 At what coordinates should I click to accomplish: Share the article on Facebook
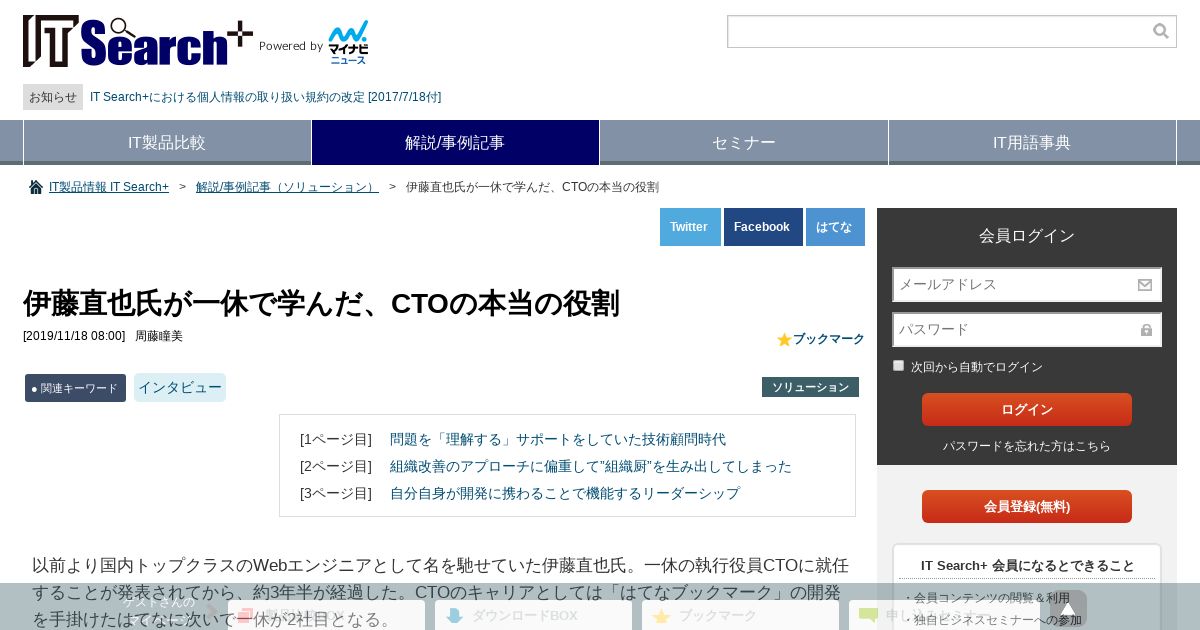coord(763,227)
